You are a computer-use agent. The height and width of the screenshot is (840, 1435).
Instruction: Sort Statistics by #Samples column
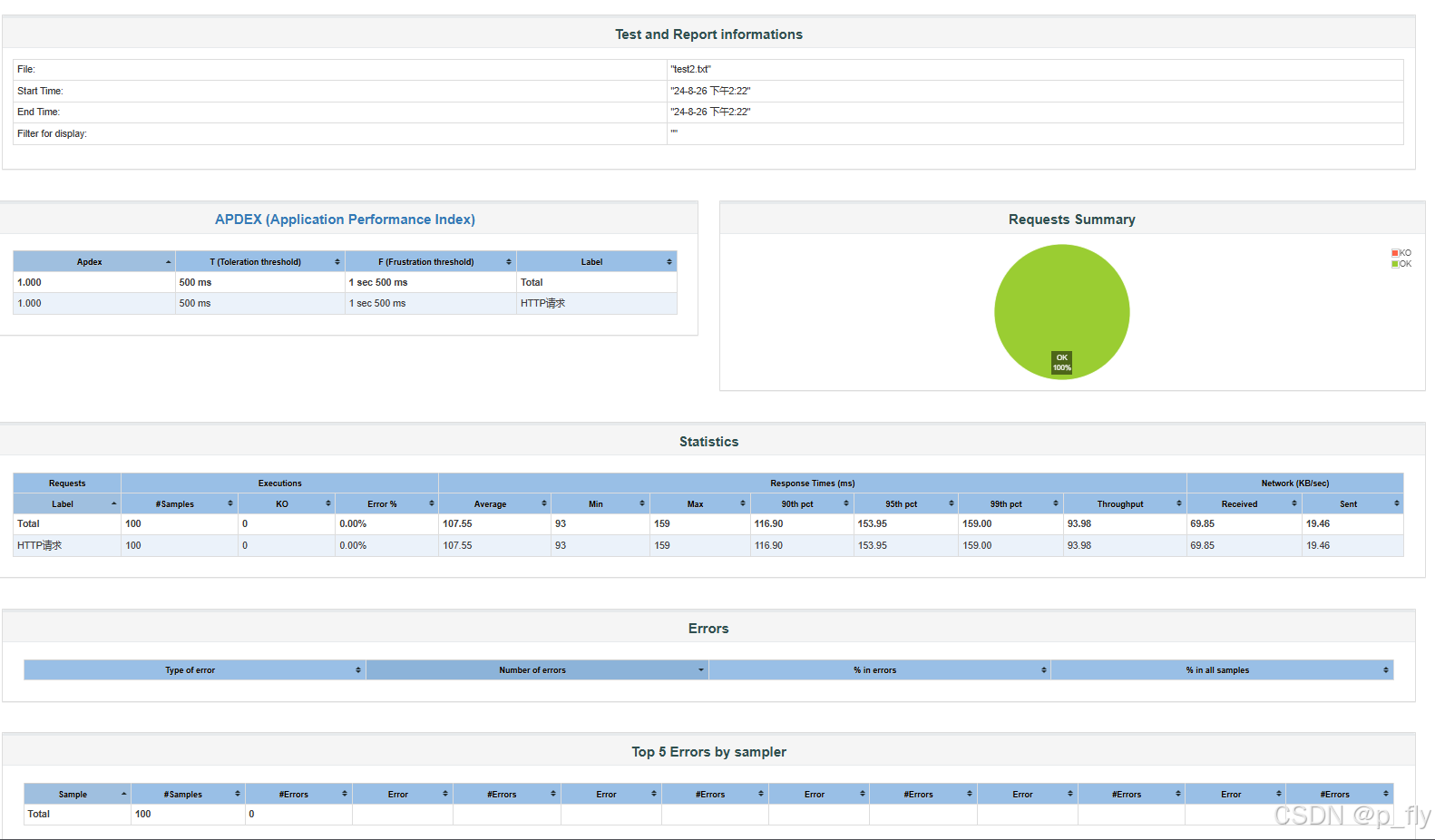click(x=180, y=503)
